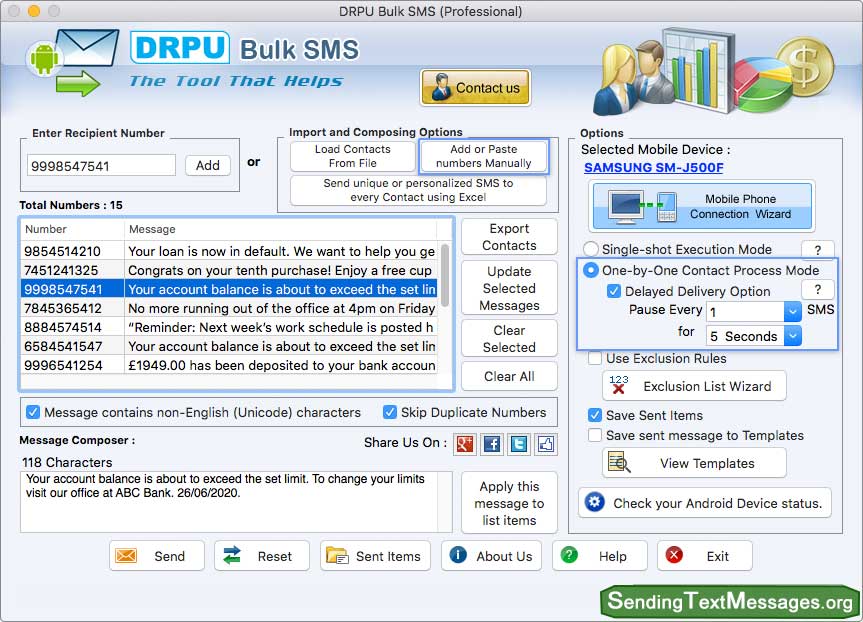863x622 pixels.
Task: Open the 5 Seconds delay dropdown
Action: point(793,335)
